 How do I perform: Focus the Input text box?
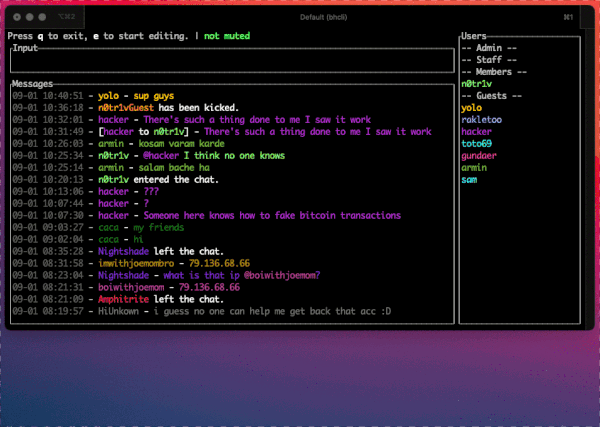(230, 60)
